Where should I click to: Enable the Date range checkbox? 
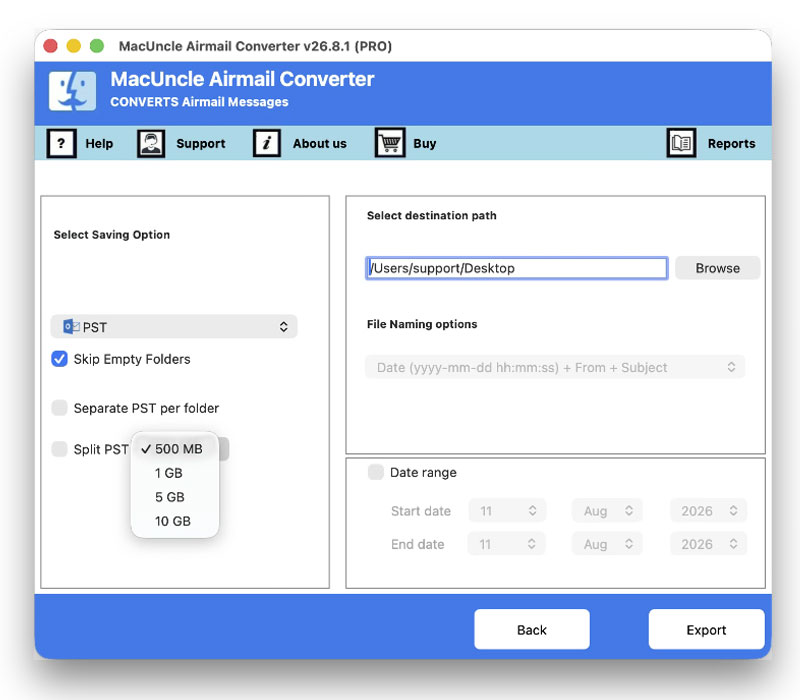pos(376,472)
